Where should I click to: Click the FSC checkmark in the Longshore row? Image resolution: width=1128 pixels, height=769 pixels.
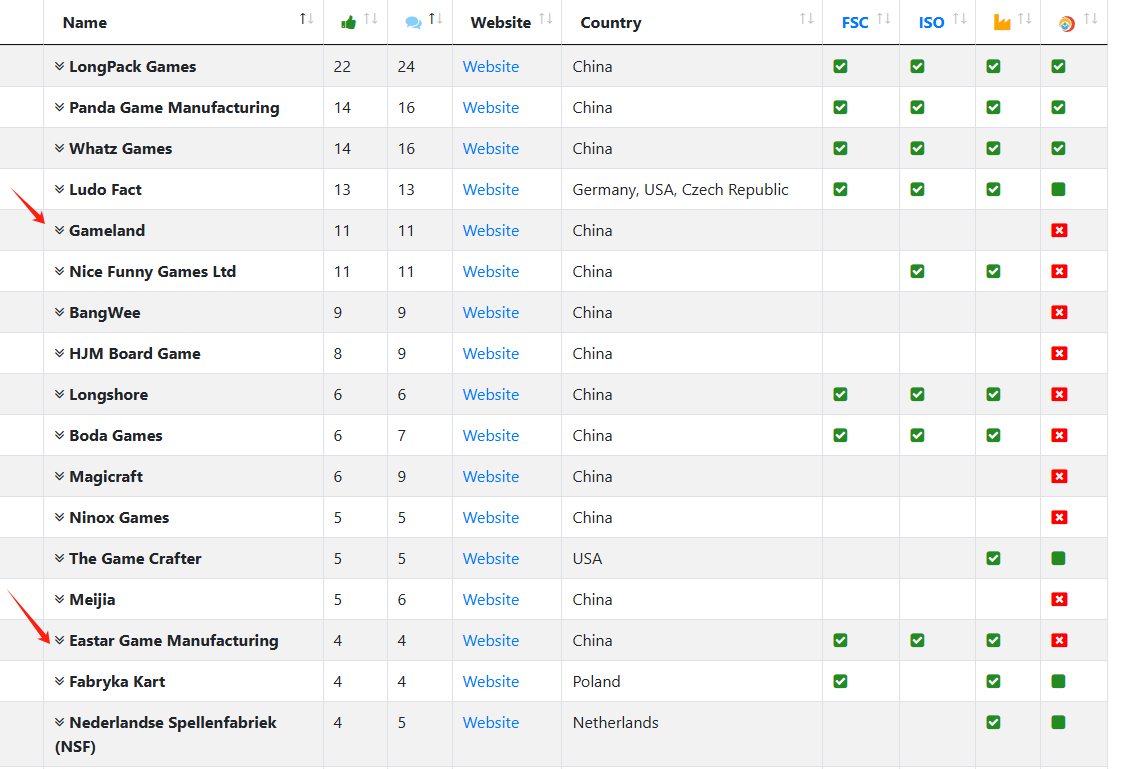[x=840, y=394]
